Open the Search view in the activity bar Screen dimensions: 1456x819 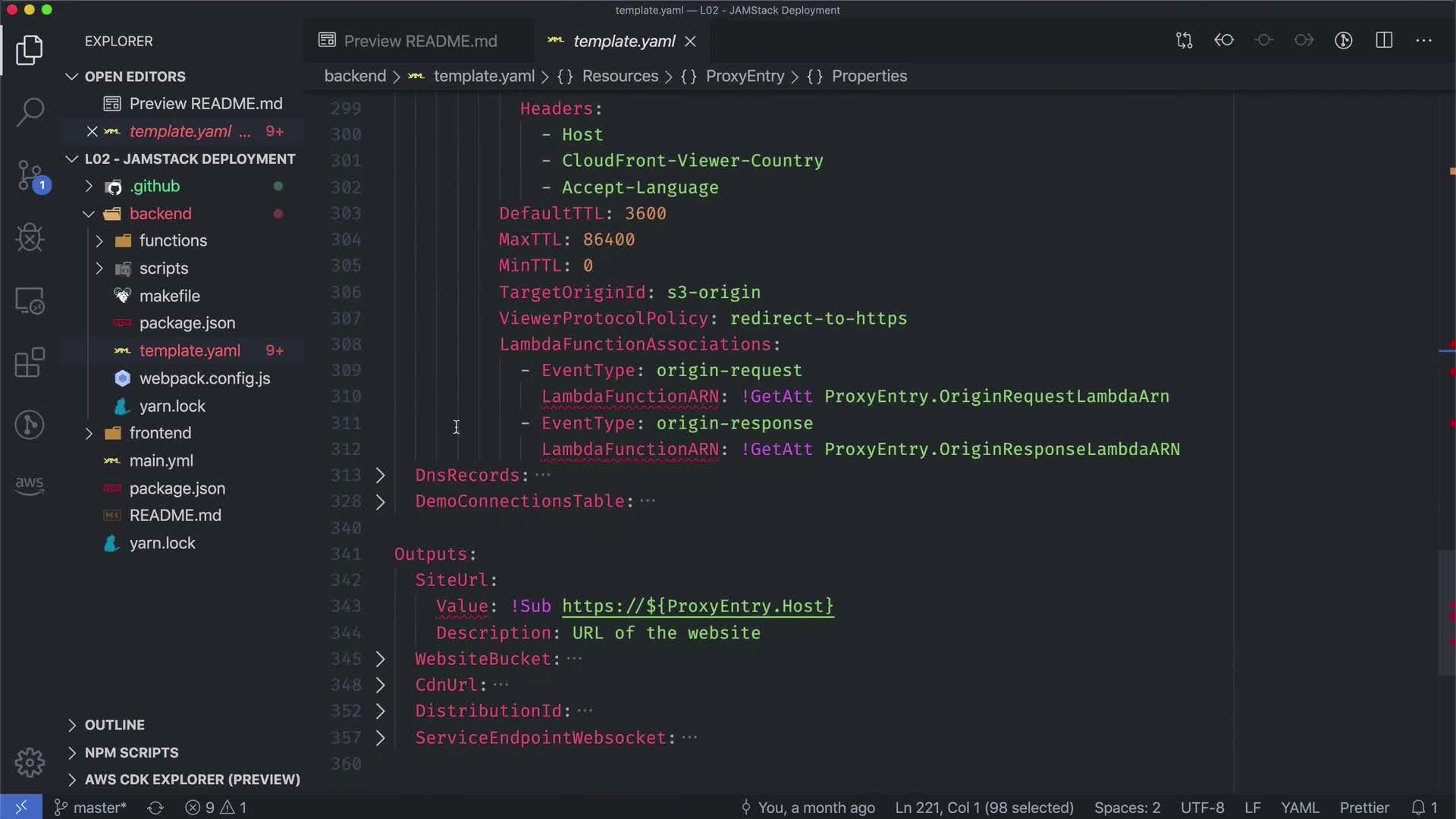tap(30, 112)
